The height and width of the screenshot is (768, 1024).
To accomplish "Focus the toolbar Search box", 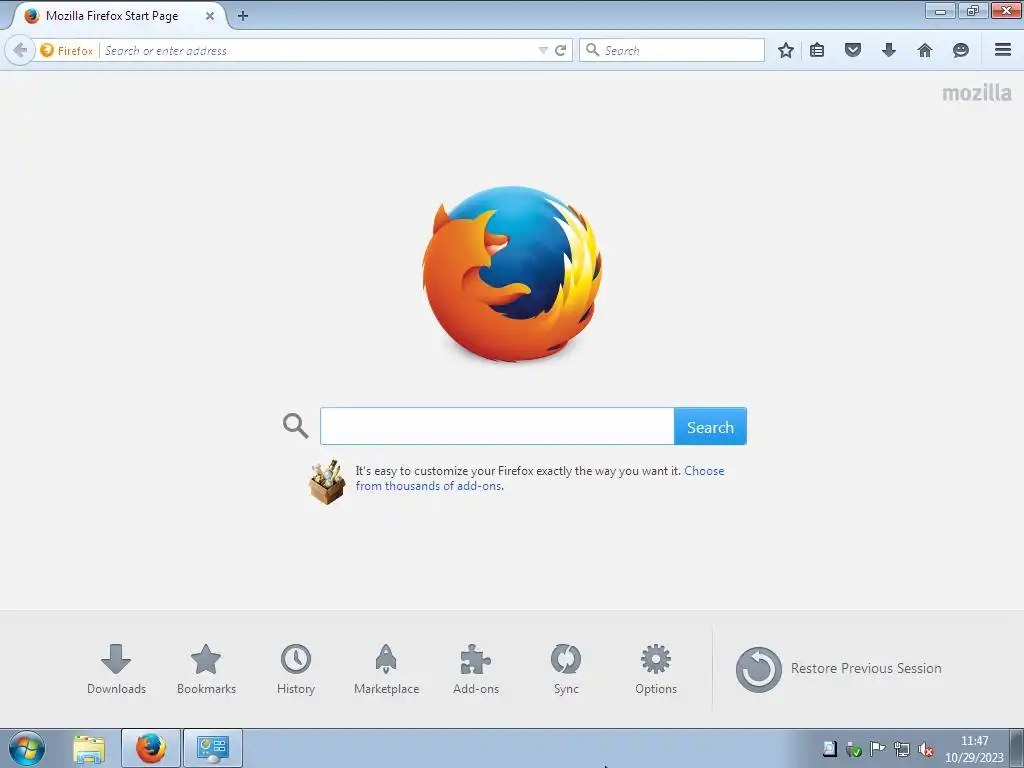I will [672, 50].
